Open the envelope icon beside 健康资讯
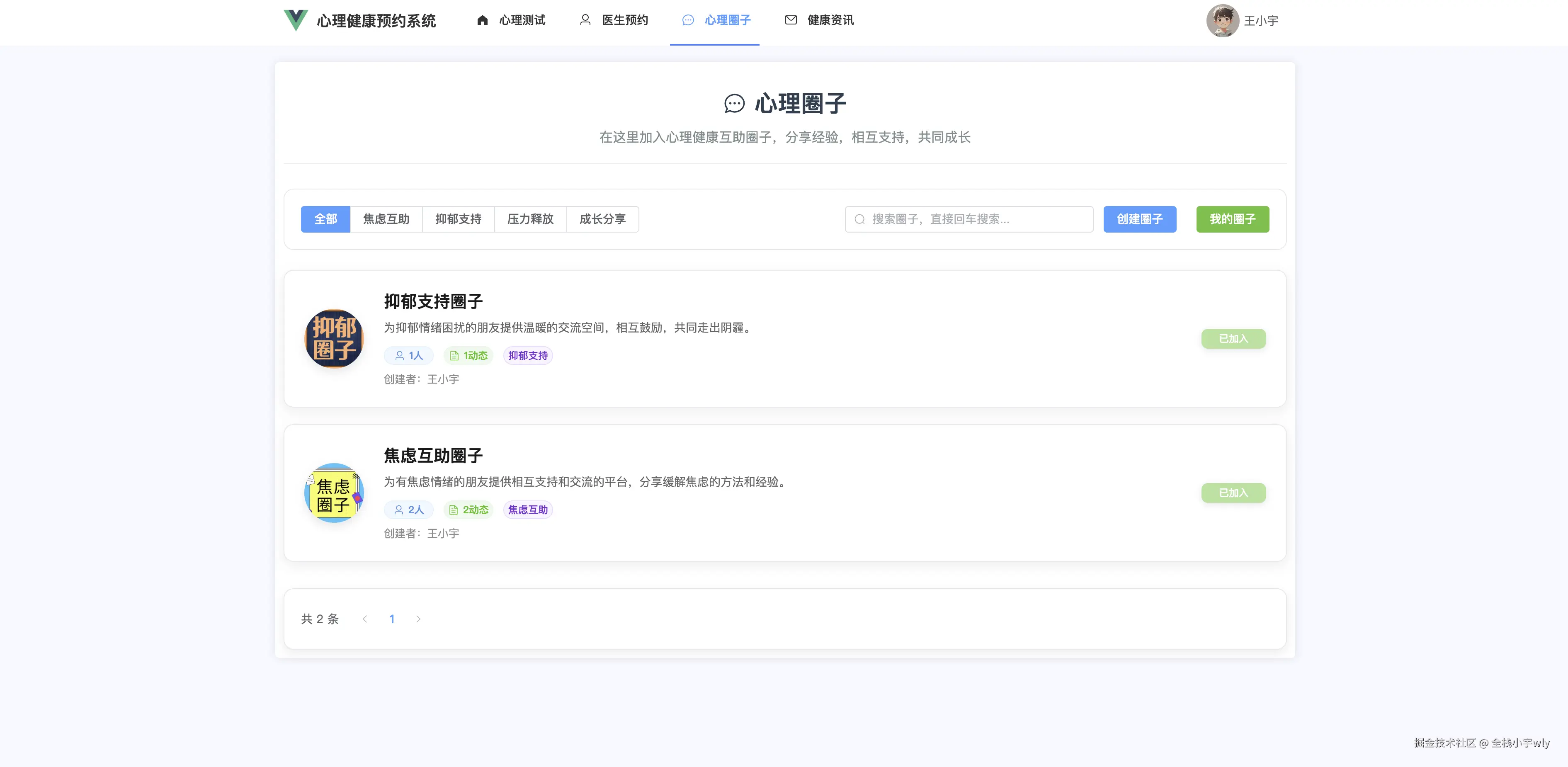This screenshot has height=767, width=1568. pyautogui.click(x=790, y=20)
